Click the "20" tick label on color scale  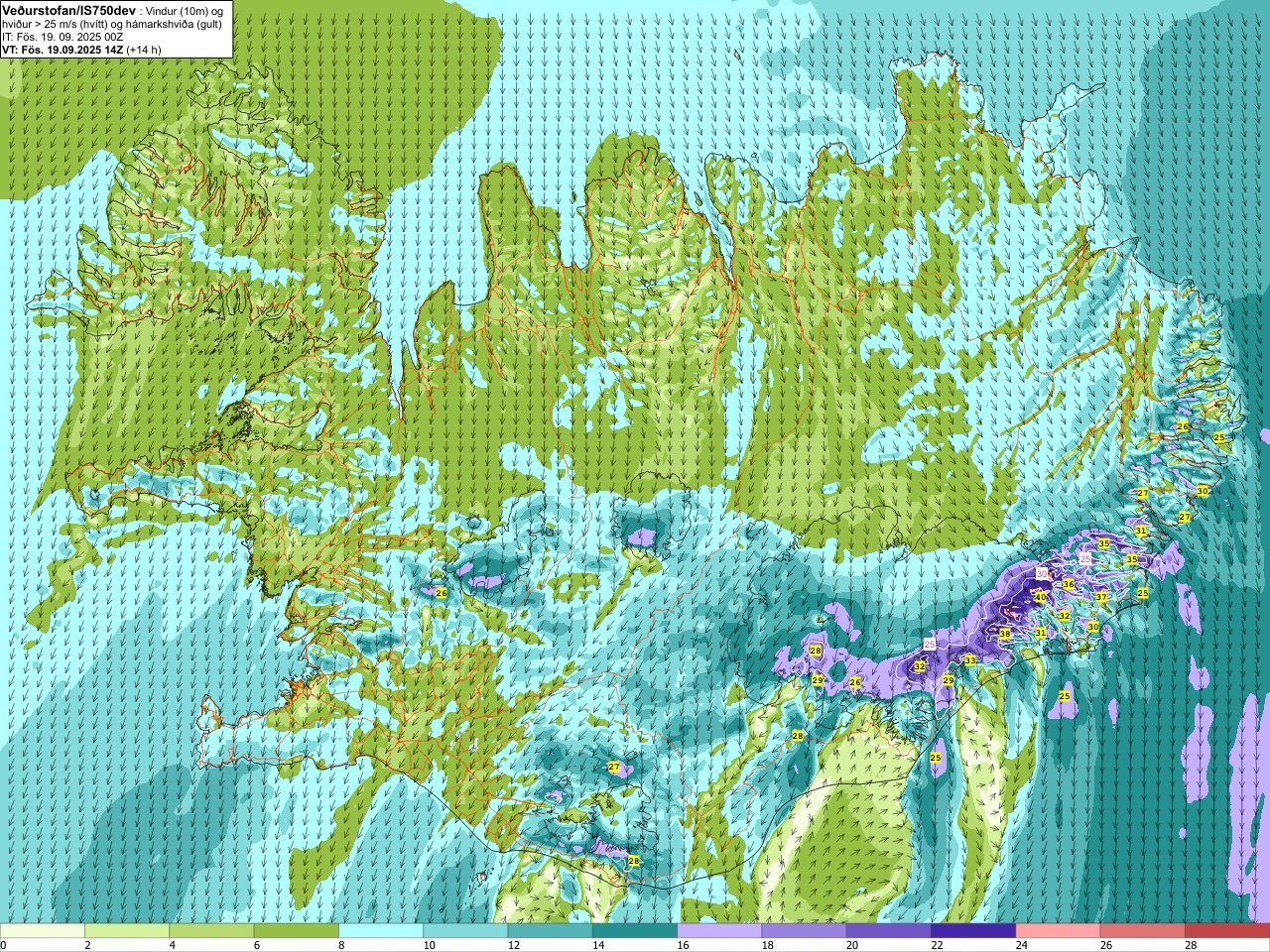point(853,945)
